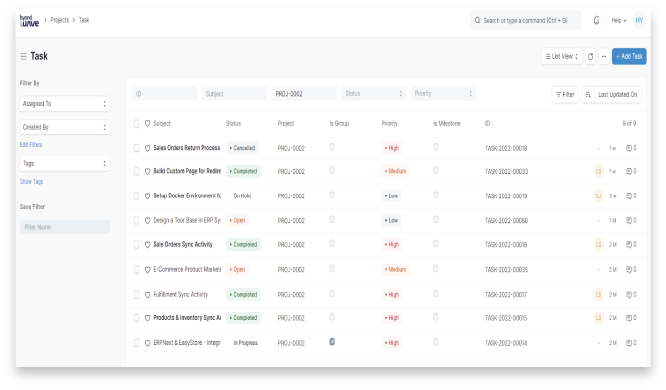Open the Priority filter dropdown

point(443,94)
